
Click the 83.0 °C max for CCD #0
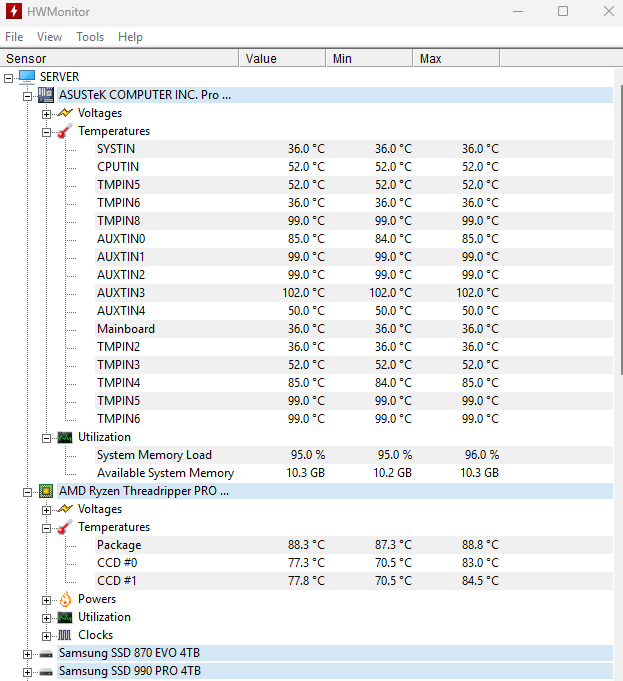(x=481, y=563)
